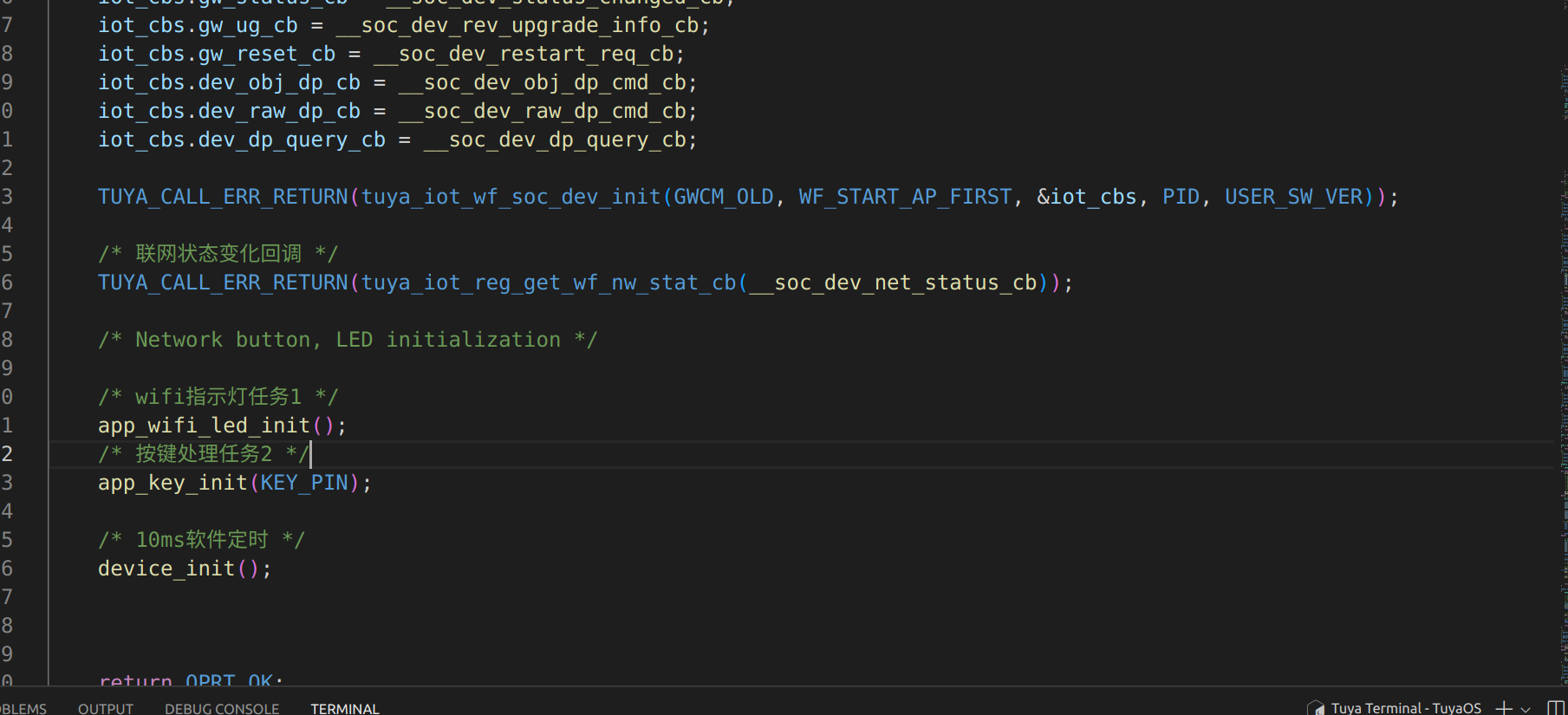The image size is (1568, 715).
Task: Click the USER_SW_VER macro argument
Action: pos(1293,197)
